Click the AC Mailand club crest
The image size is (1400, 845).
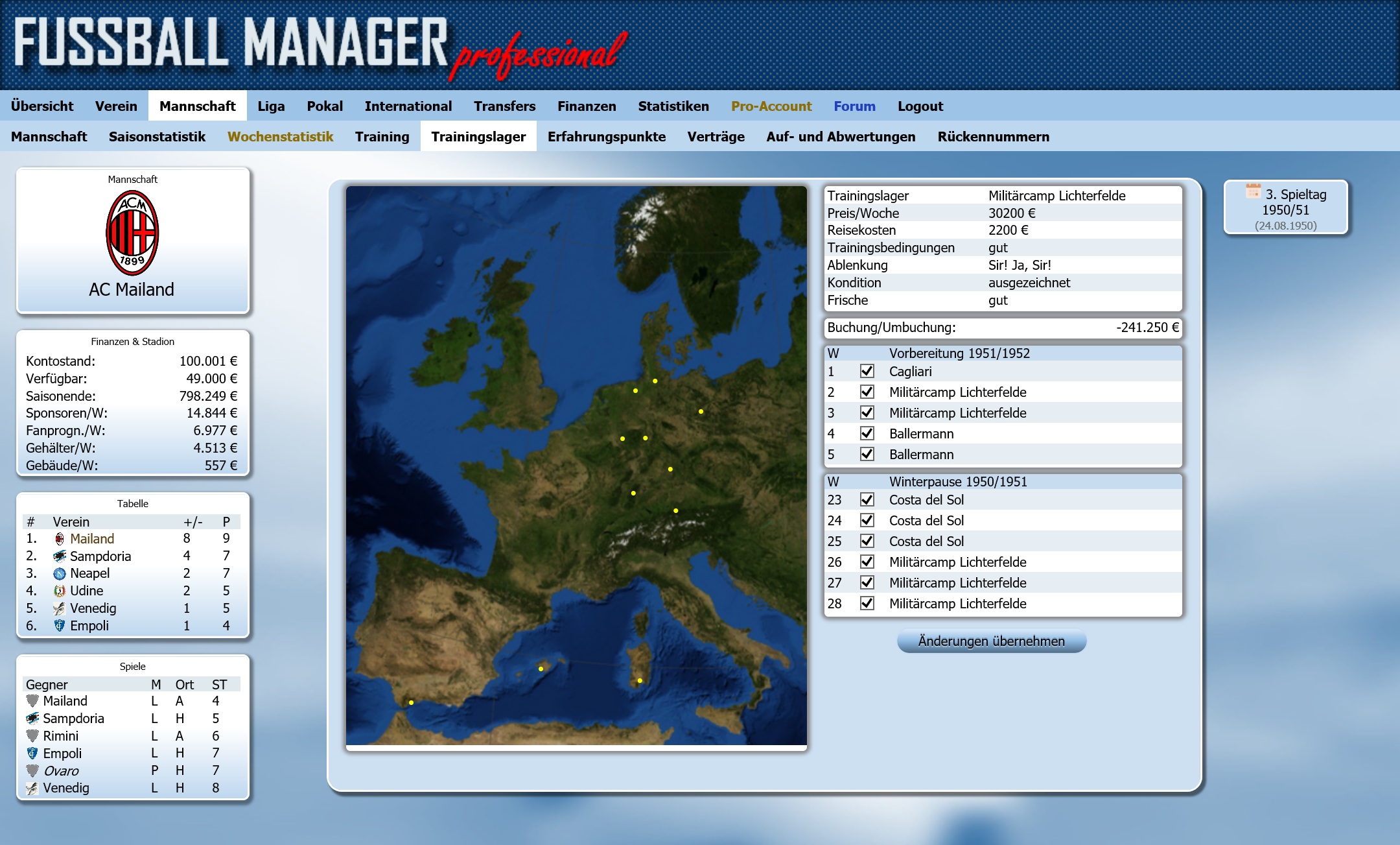pos(132,233)
